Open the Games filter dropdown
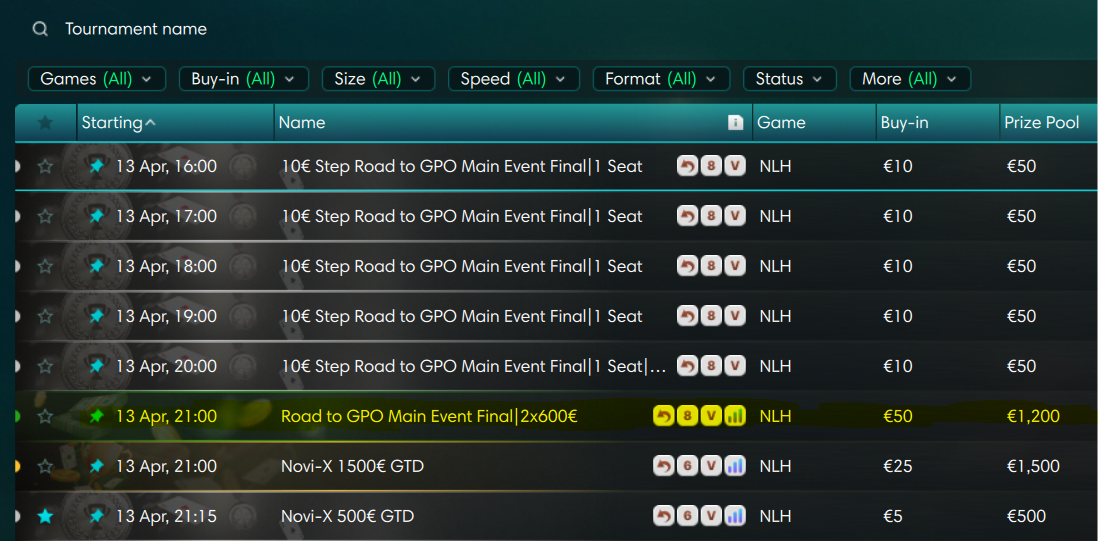The width and height of the screenshot is (1099, 541). (96, 79)
